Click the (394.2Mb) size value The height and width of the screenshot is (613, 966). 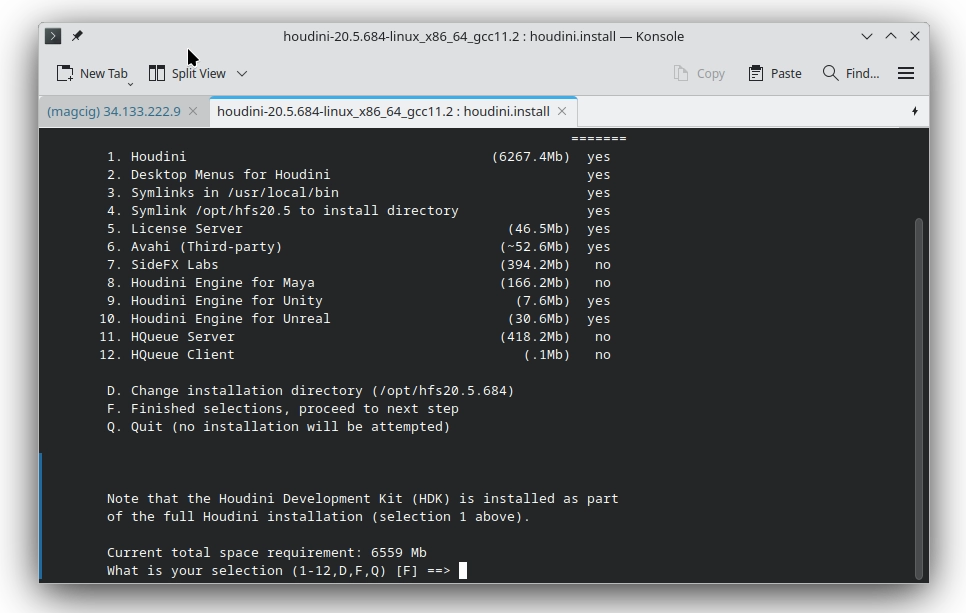click(535, 265)
